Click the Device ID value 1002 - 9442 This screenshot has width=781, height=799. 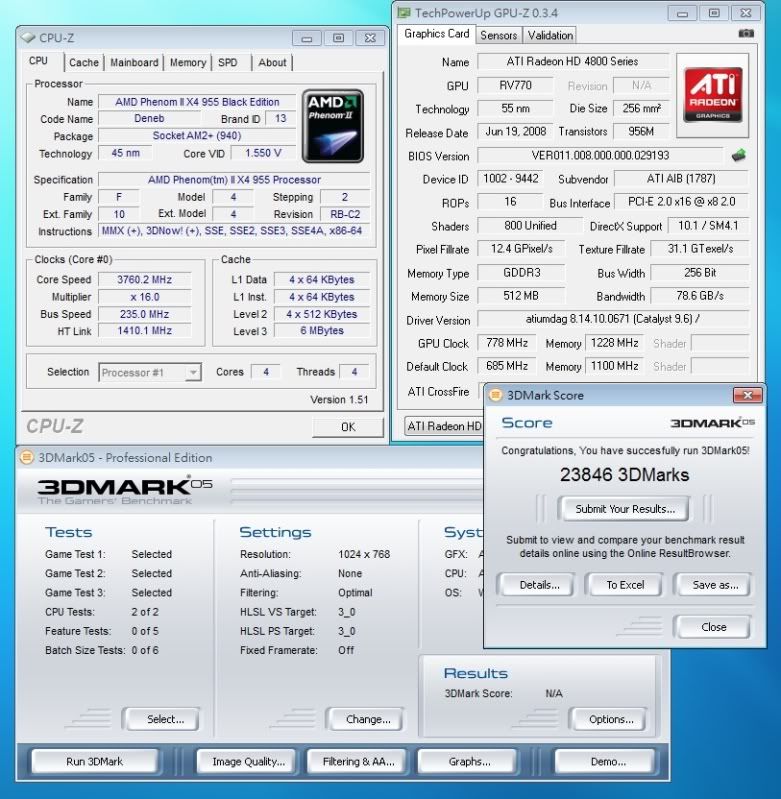[x=510, y=178]
